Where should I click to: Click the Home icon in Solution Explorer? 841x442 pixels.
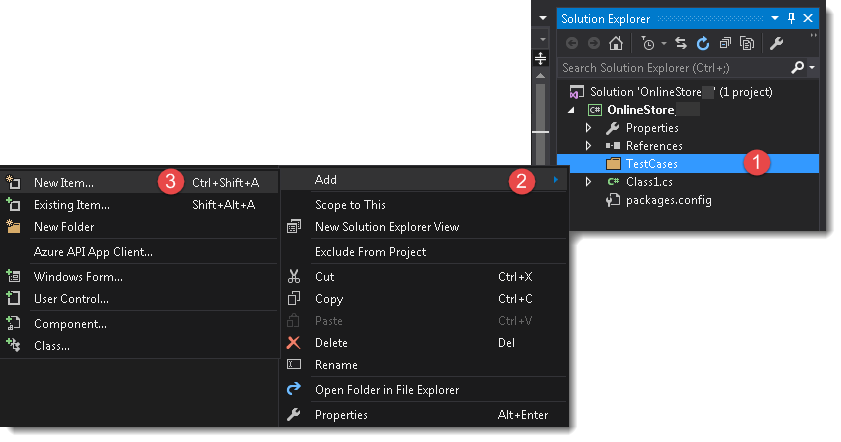coord(616,43)
